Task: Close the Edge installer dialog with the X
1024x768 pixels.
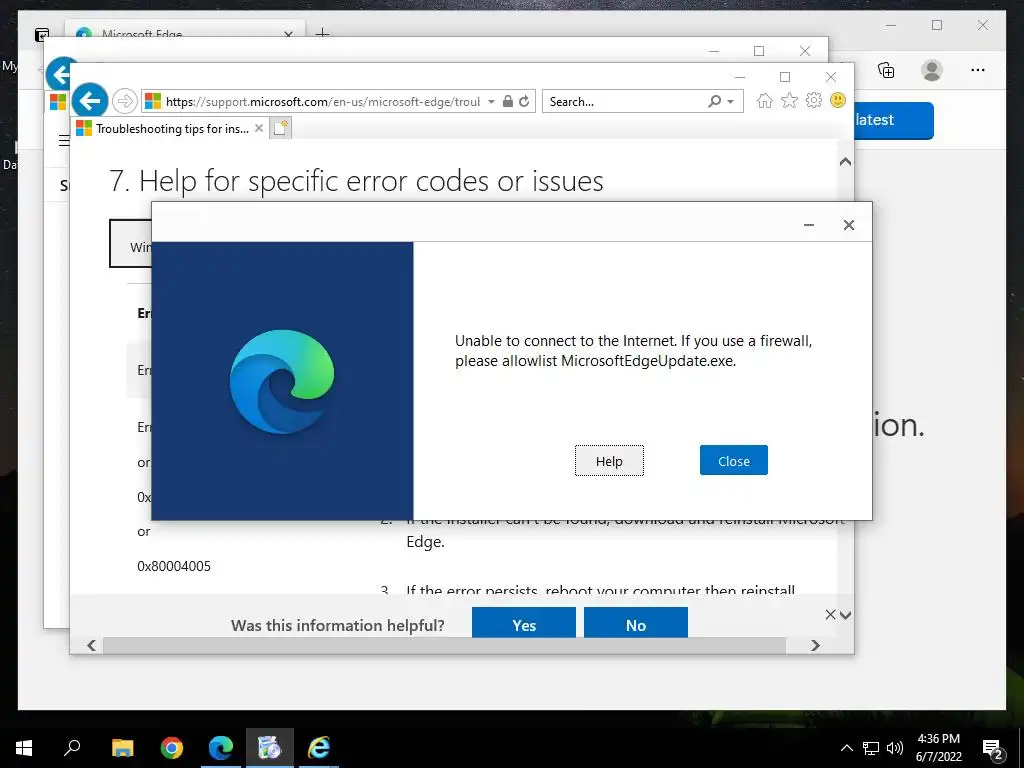Action: click(x=848, y=225)
